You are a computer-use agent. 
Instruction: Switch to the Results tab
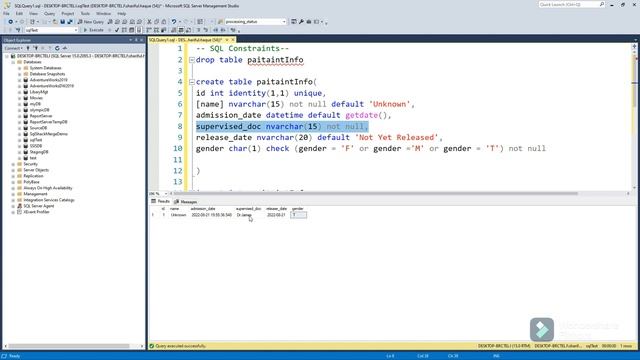point(160,201)
